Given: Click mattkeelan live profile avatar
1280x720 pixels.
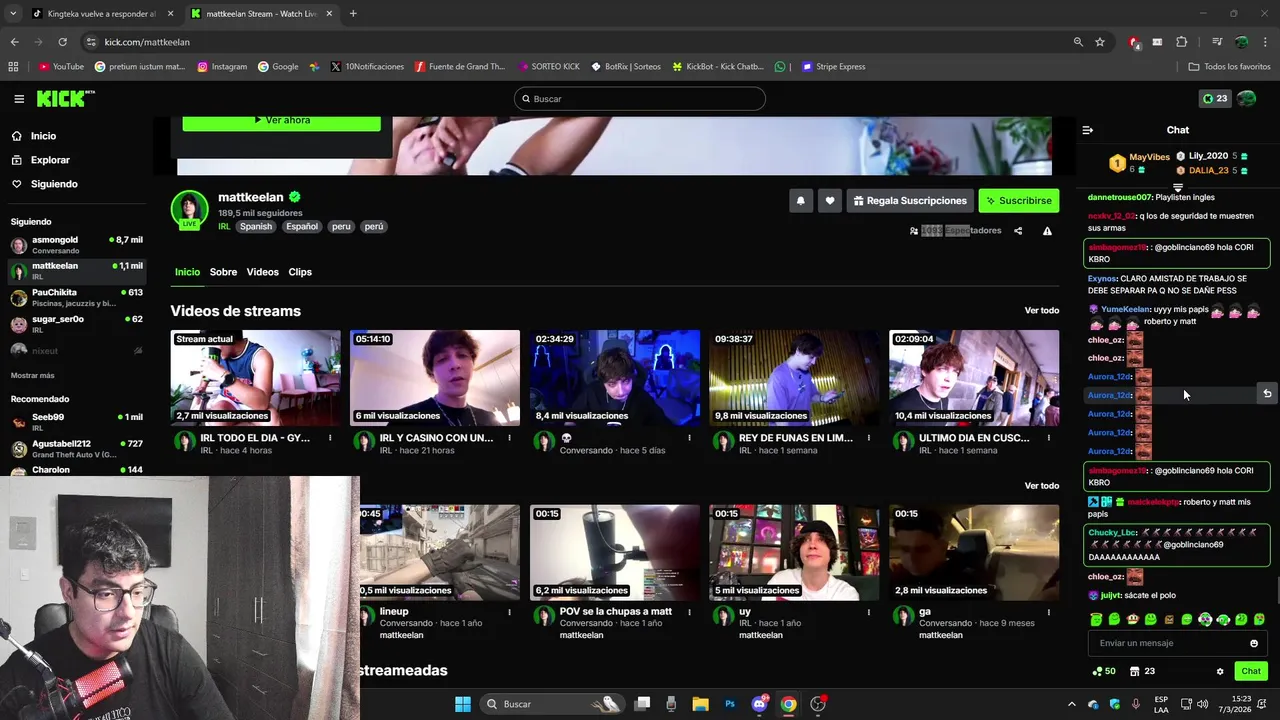Looking at the screenshot, I should click(189, 210).
